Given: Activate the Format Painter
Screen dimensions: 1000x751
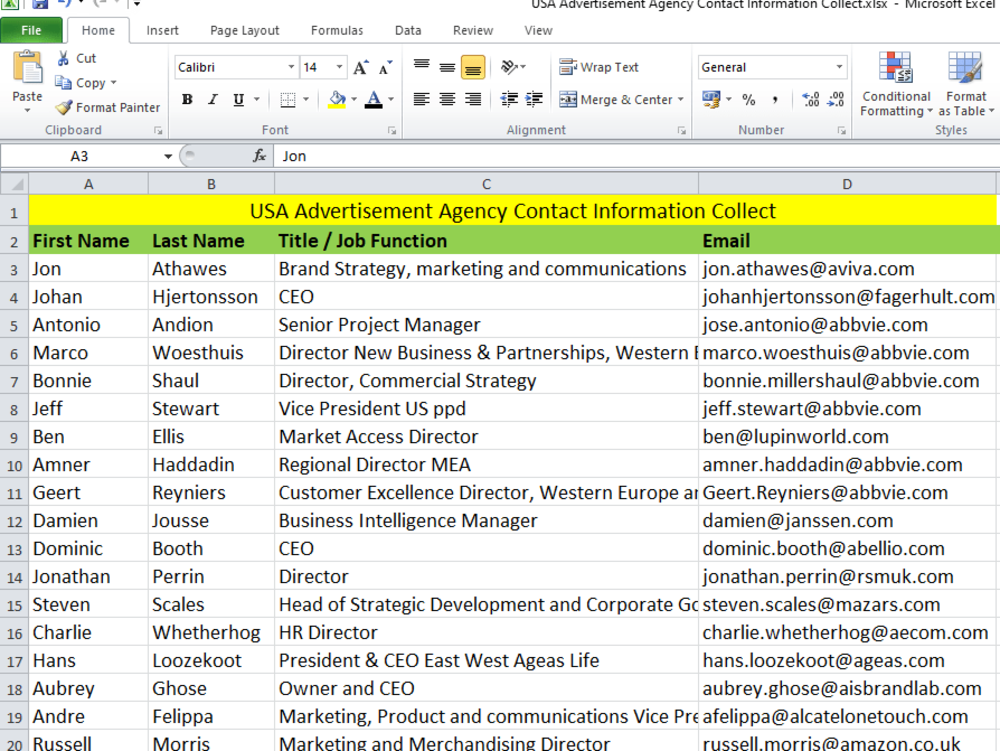Looking at the screenshot, I should pos(107,107).
